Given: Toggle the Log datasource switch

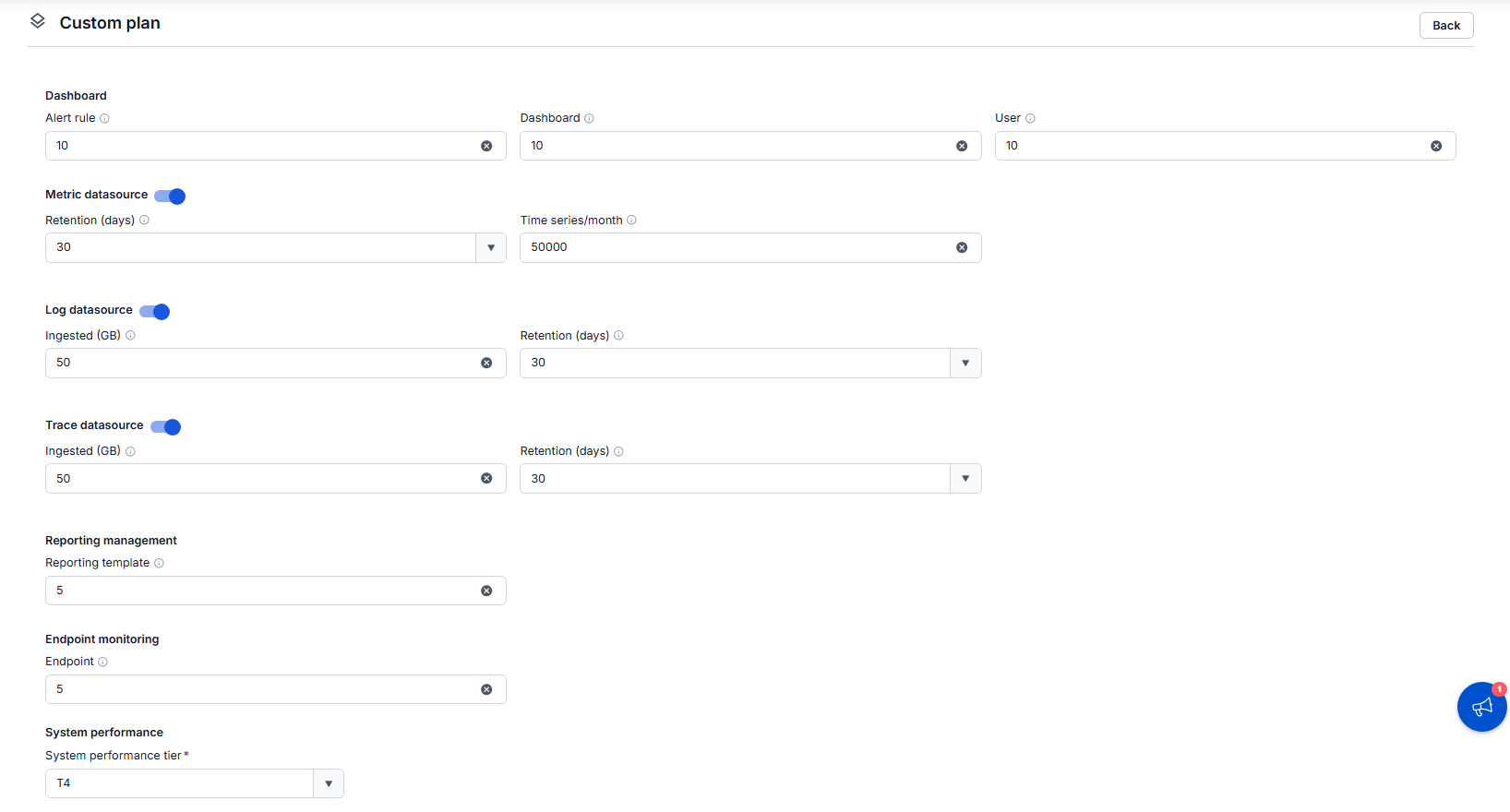Looking at the screenshot, I should pos(155,311).
